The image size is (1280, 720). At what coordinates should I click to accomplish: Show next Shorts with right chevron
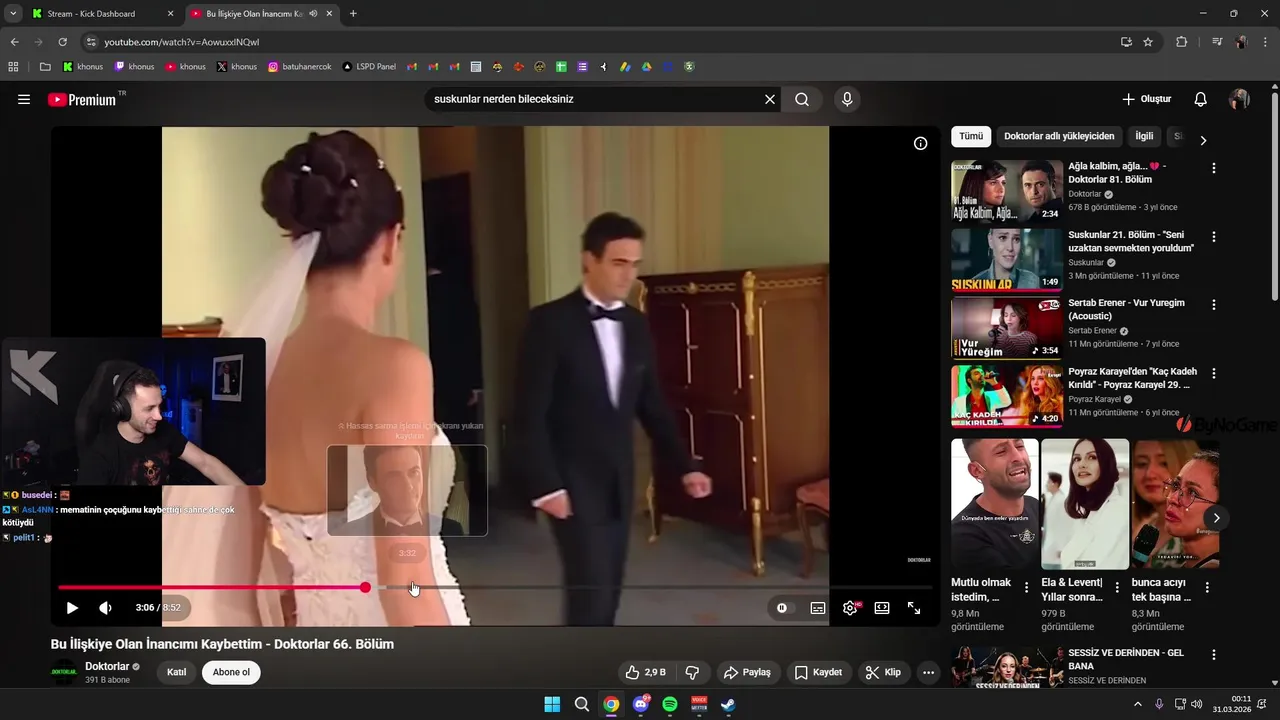tap(1216, 518)
